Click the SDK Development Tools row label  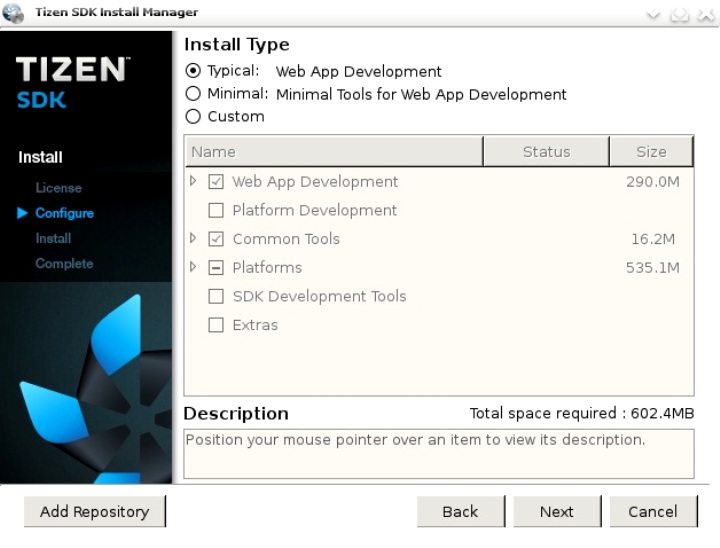tap(319, 296)
